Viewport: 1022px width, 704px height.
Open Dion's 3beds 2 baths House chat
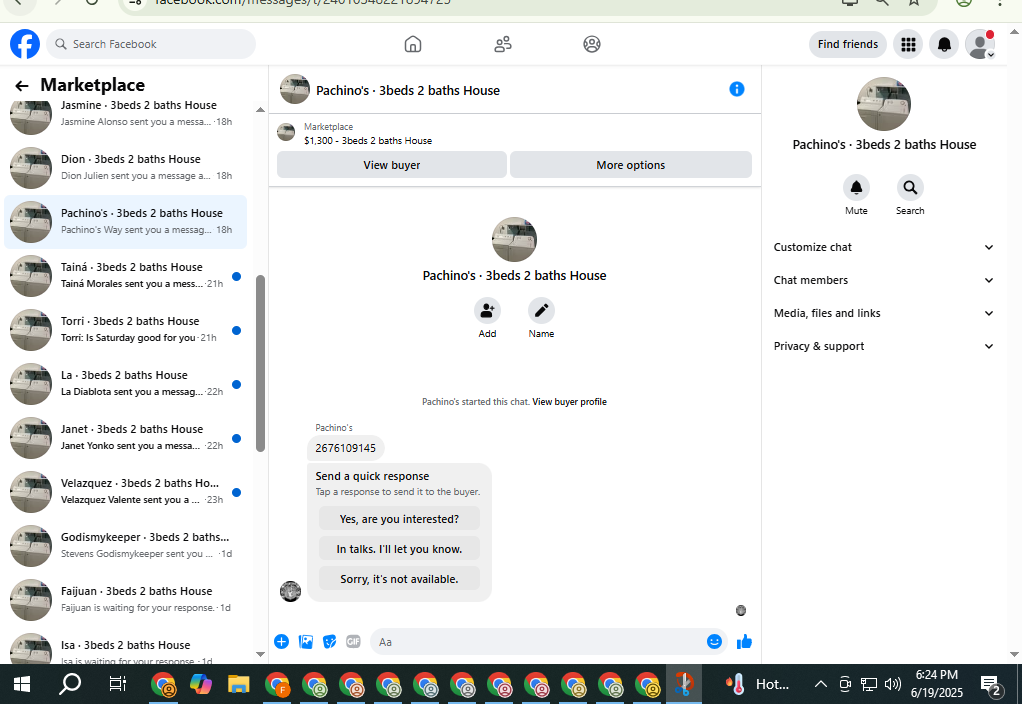click(126, 168)
